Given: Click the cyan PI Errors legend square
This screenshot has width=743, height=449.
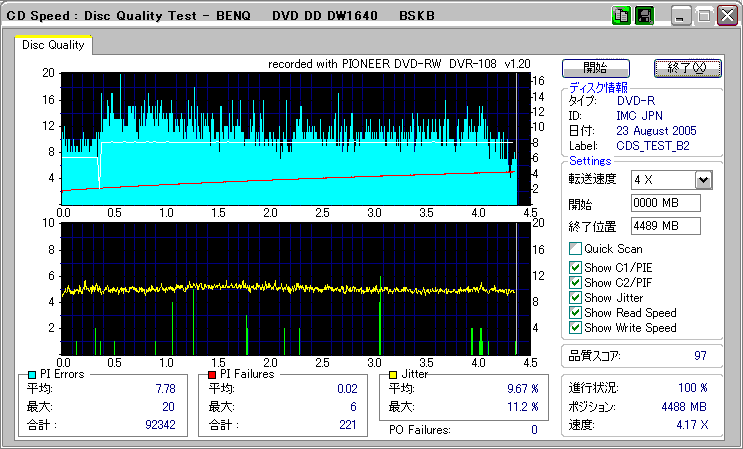Looking at the screenshot, I should point(32,375).
